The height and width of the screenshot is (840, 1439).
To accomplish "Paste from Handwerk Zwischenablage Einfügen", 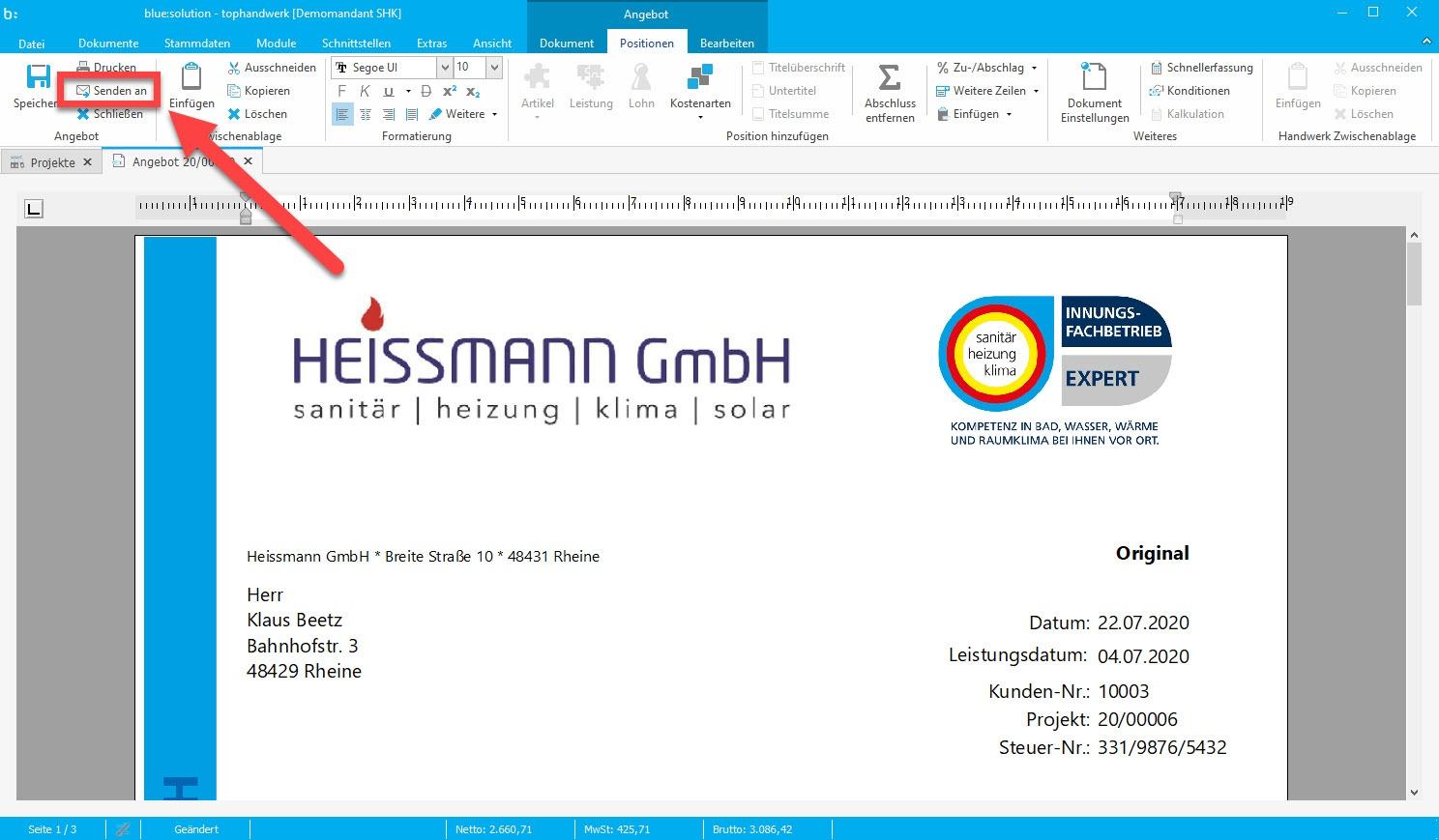I will point(1298,86).
